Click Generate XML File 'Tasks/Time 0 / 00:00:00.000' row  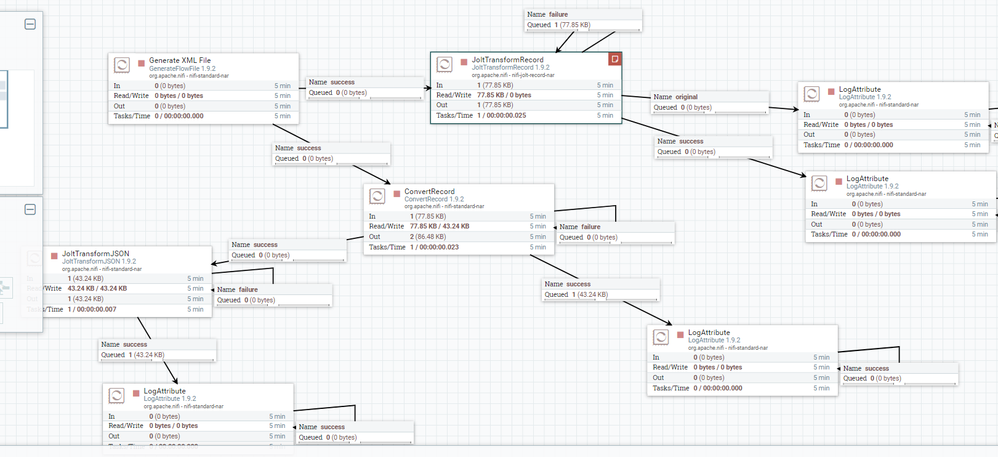(x=204, y=116)
